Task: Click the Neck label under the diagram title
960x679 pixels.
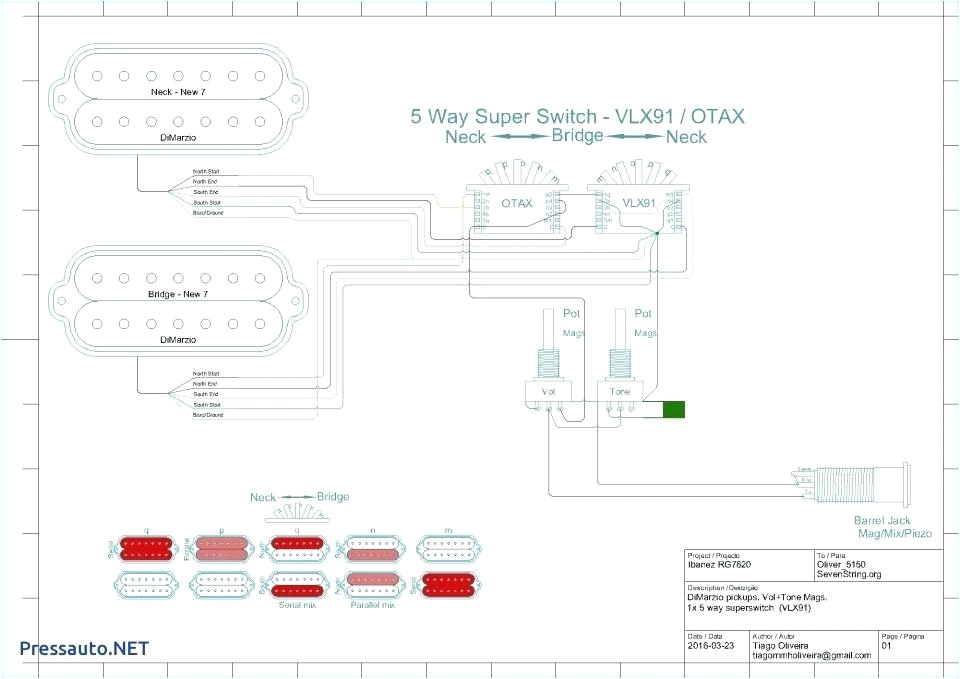Action: pos(466,138)
